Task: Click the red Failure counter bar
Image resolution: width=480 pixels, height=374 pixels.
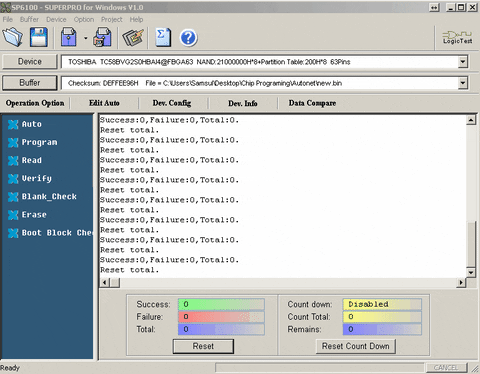Action: pos(221,317)
